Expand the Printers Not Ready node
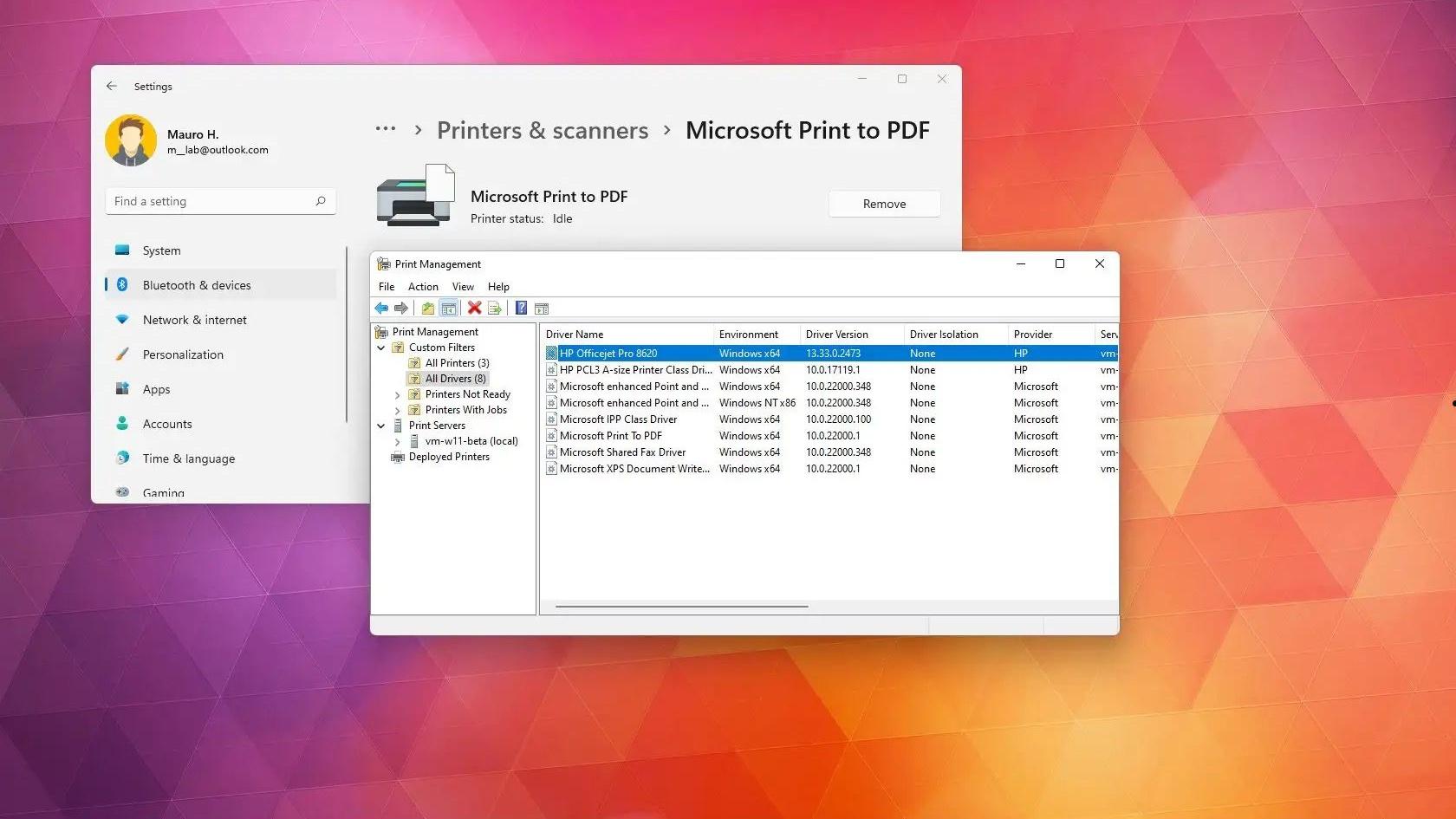 [x=398, y=395]
